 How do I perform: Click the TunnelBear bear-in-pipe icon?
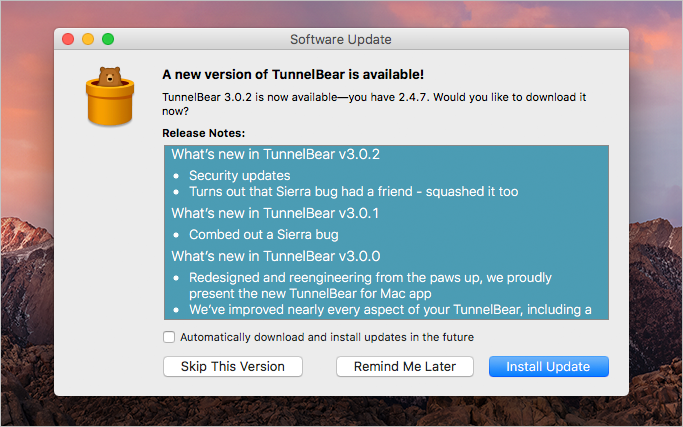click(x=110, y=96)
